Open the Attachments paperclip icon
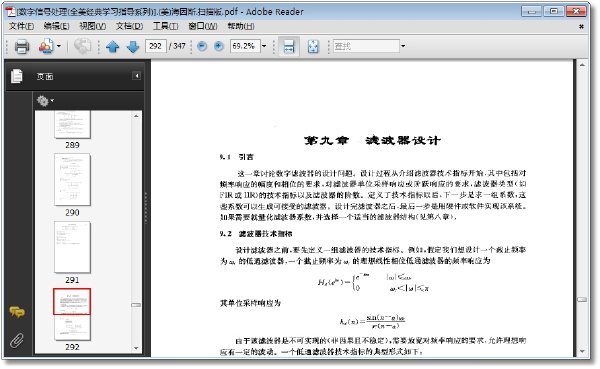Viewport: 600px width, 369px height. tap(17, 340)
